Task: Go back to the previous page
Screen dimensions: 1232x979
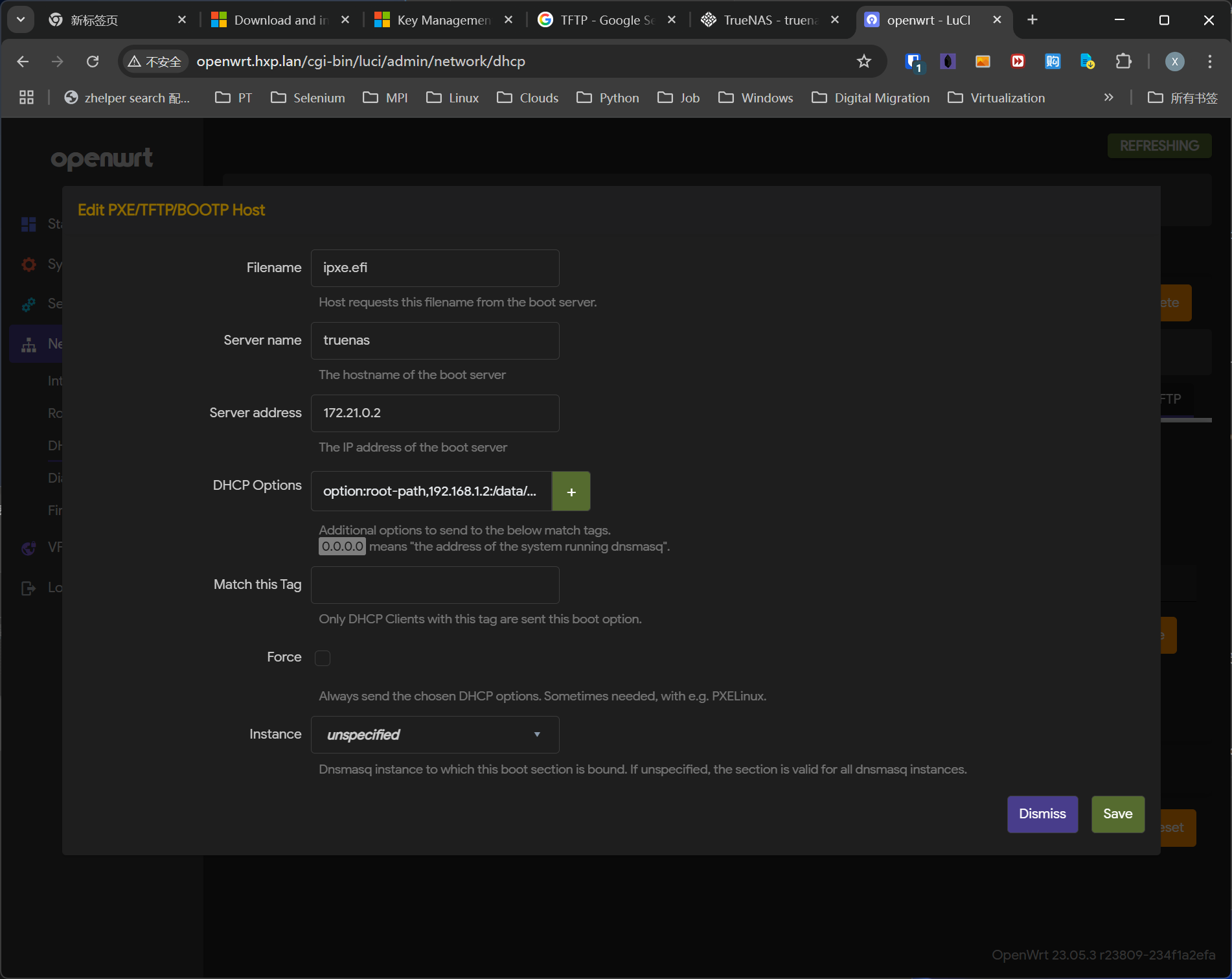Action: [23, 62]
